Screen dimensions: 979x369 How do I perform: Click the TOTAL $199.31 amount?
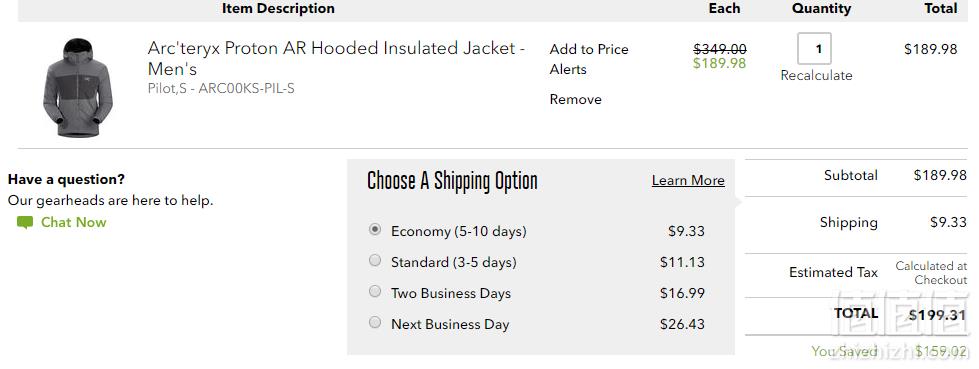(x=937, y=315)
